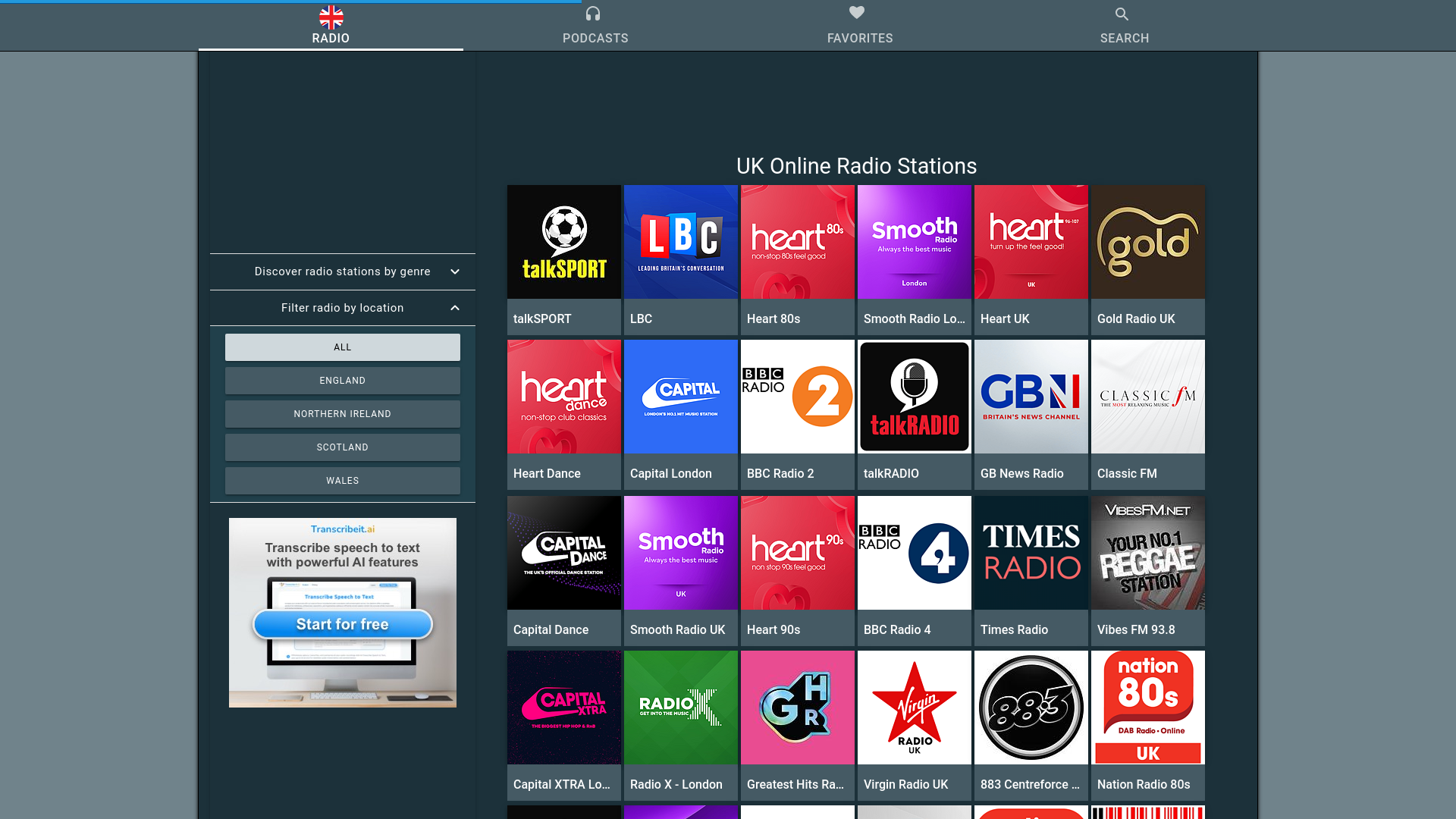1456x819 pixels.
Task: Open talkRADIO microphone logo
Action: point(915,397)
